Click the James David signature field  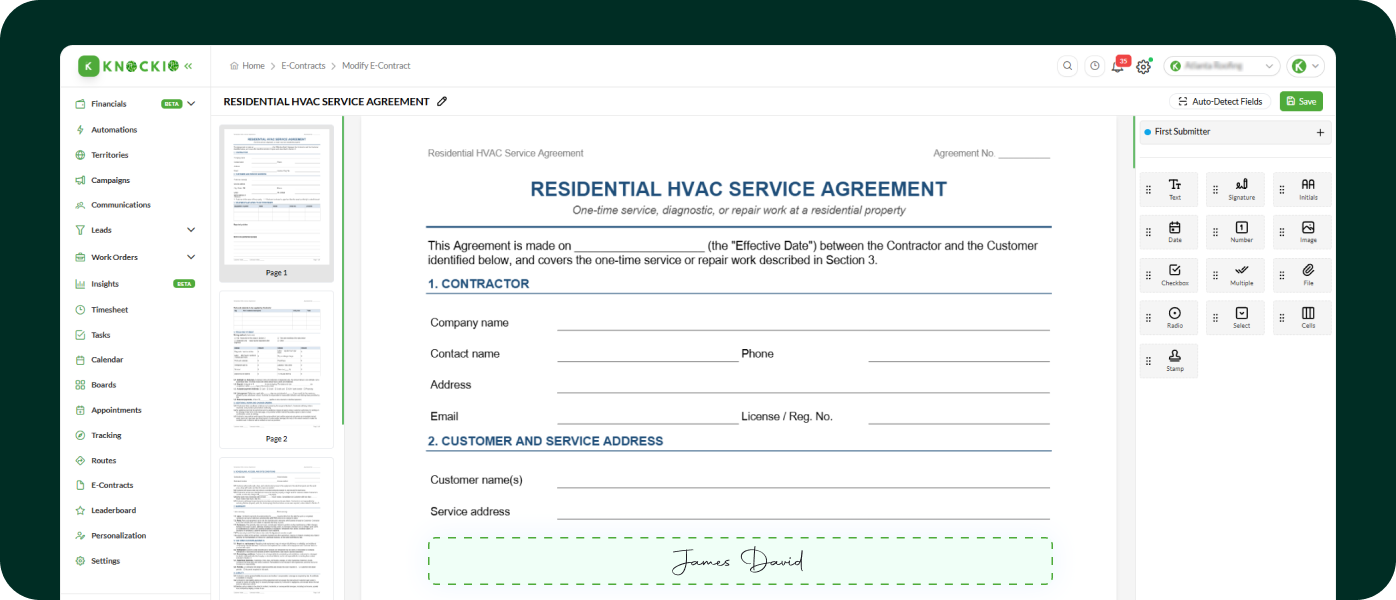(740, 561)
